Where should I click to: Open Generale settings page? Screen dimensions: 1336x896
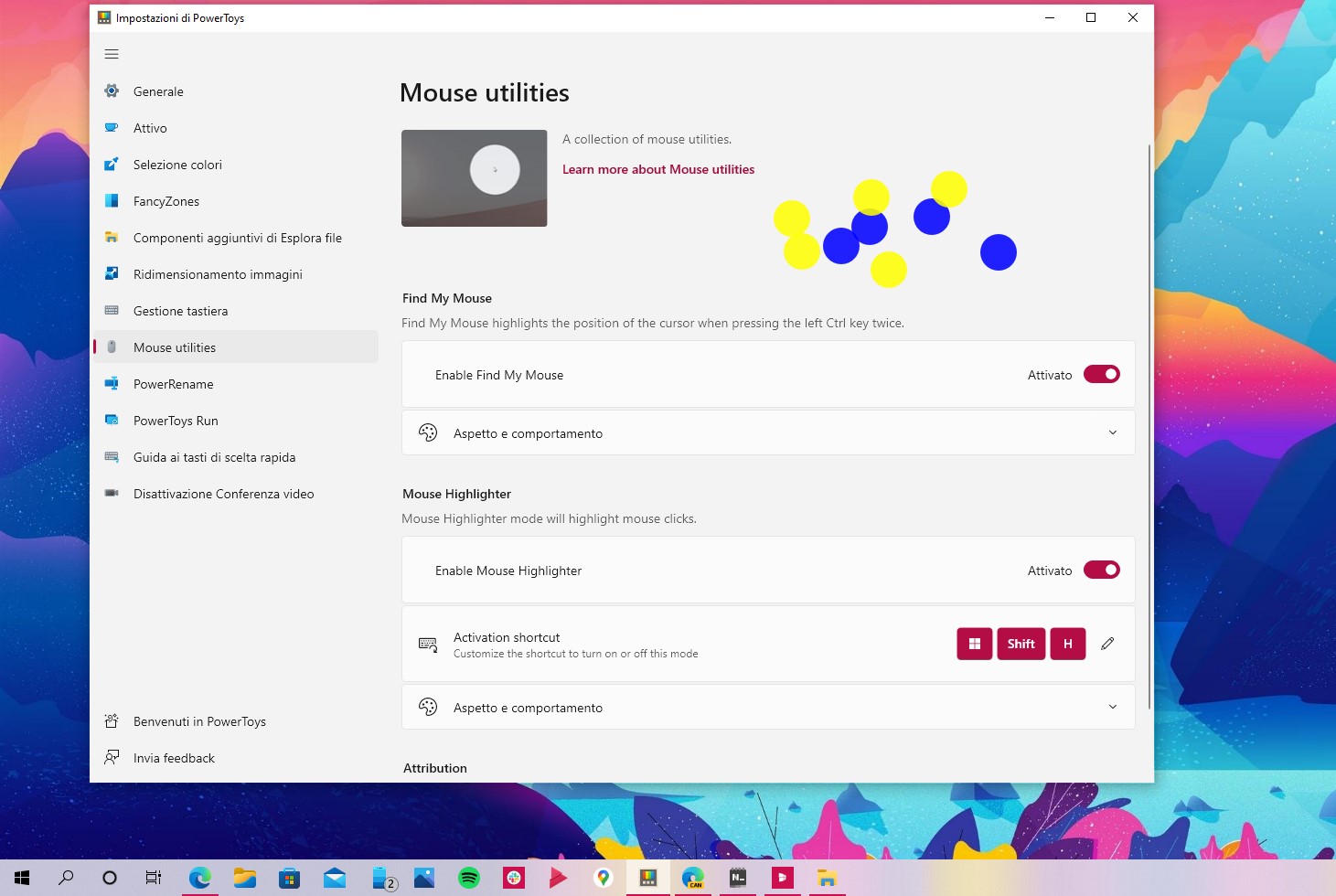pyautogui.click(x=236, y=91)
